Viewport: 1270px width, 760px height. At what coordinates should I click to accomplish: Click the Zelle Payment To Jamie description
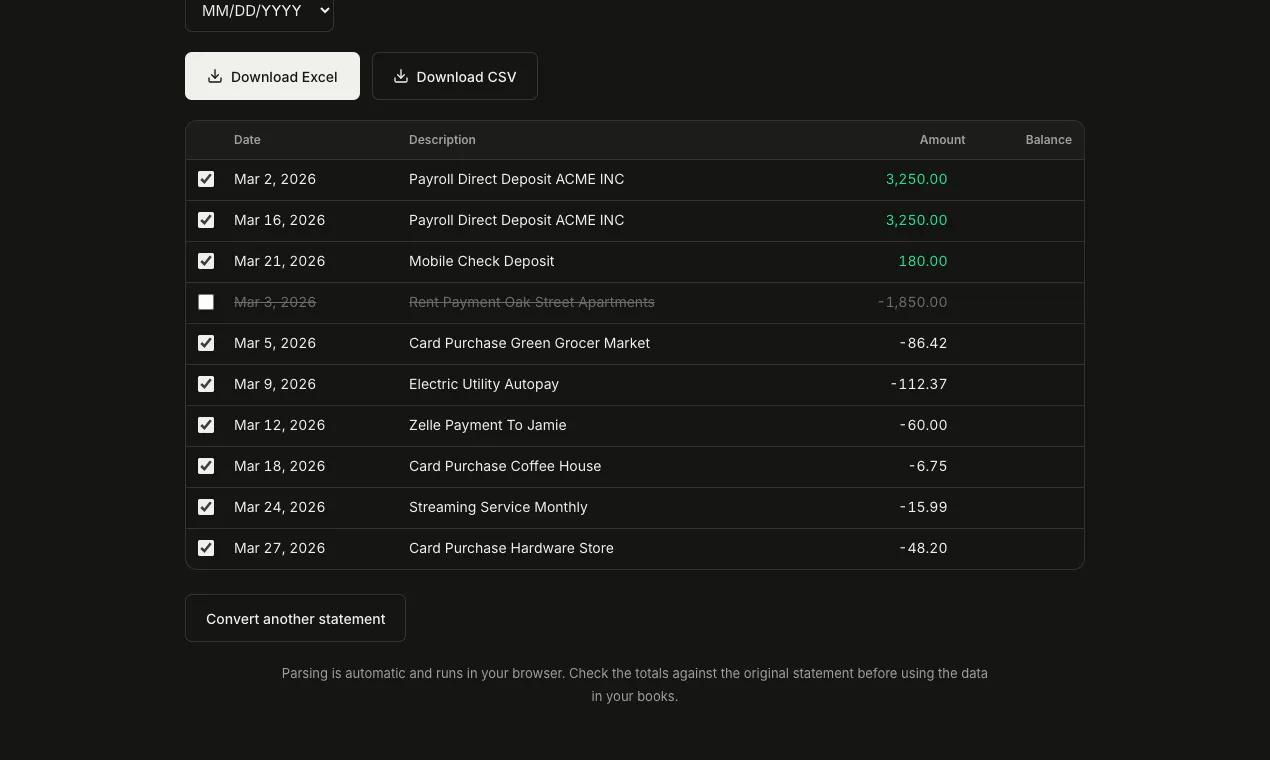(x=487, y=425)
